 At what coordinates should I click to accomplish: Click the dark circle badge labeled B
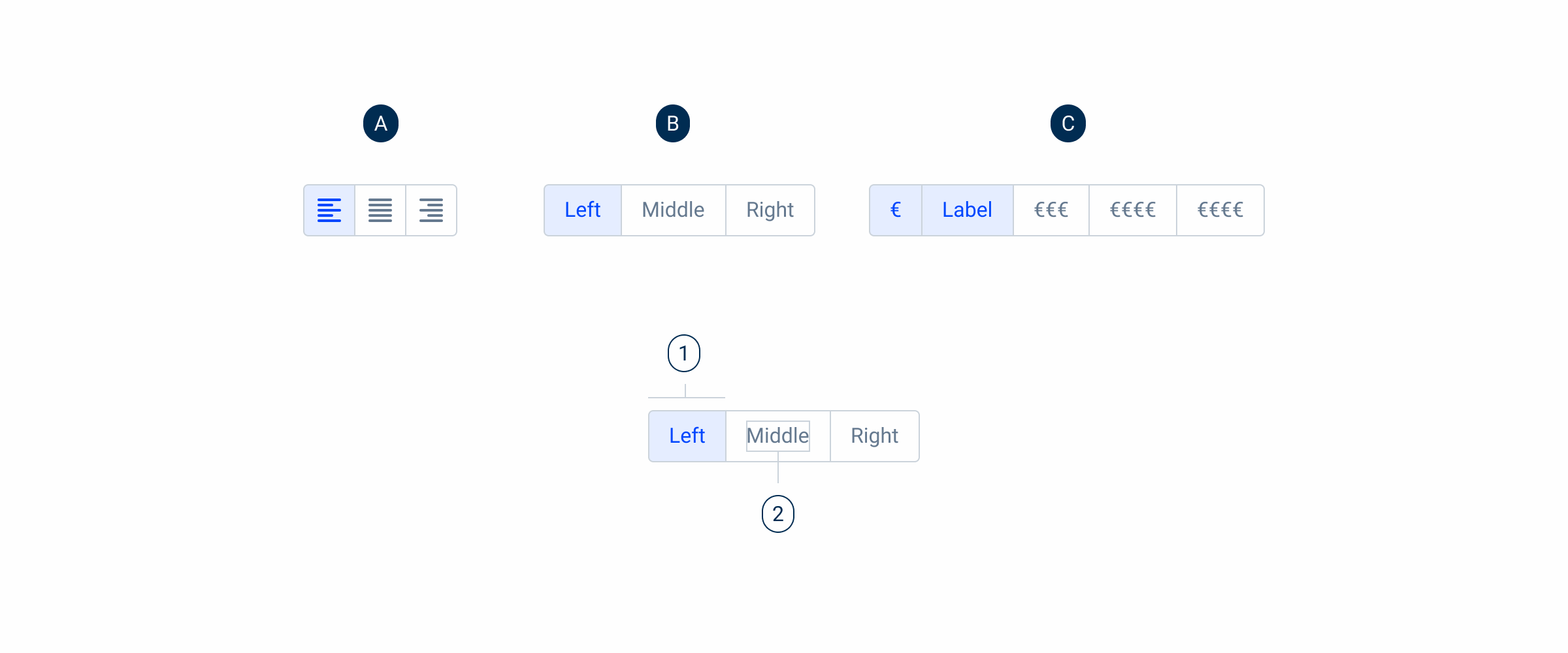673,123
